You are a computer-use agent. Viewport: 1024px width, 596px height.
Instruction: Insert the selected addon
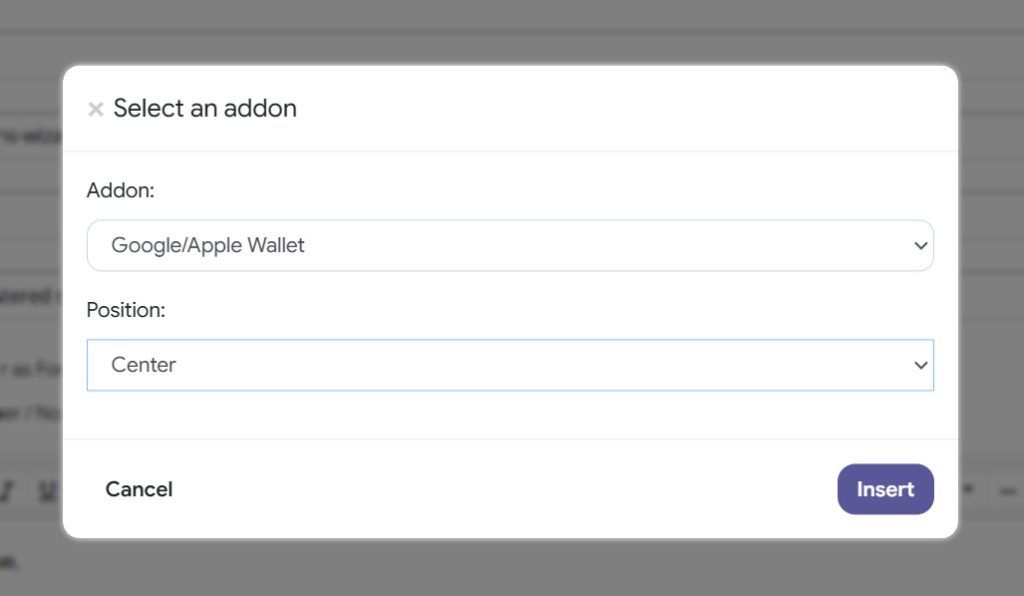[x=886, y=490]
